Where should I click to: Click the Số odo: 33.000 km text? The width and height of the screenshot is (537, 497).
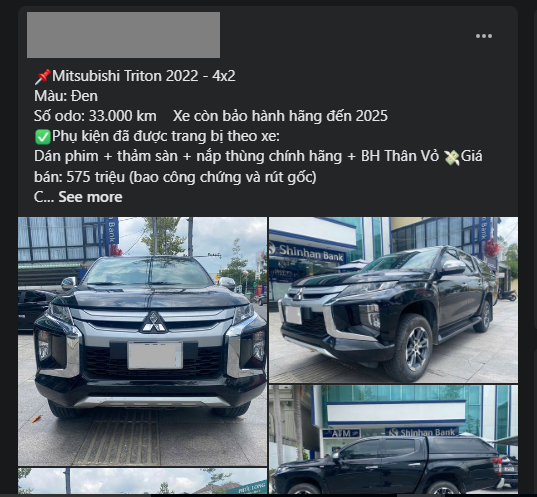click(95, 116)
